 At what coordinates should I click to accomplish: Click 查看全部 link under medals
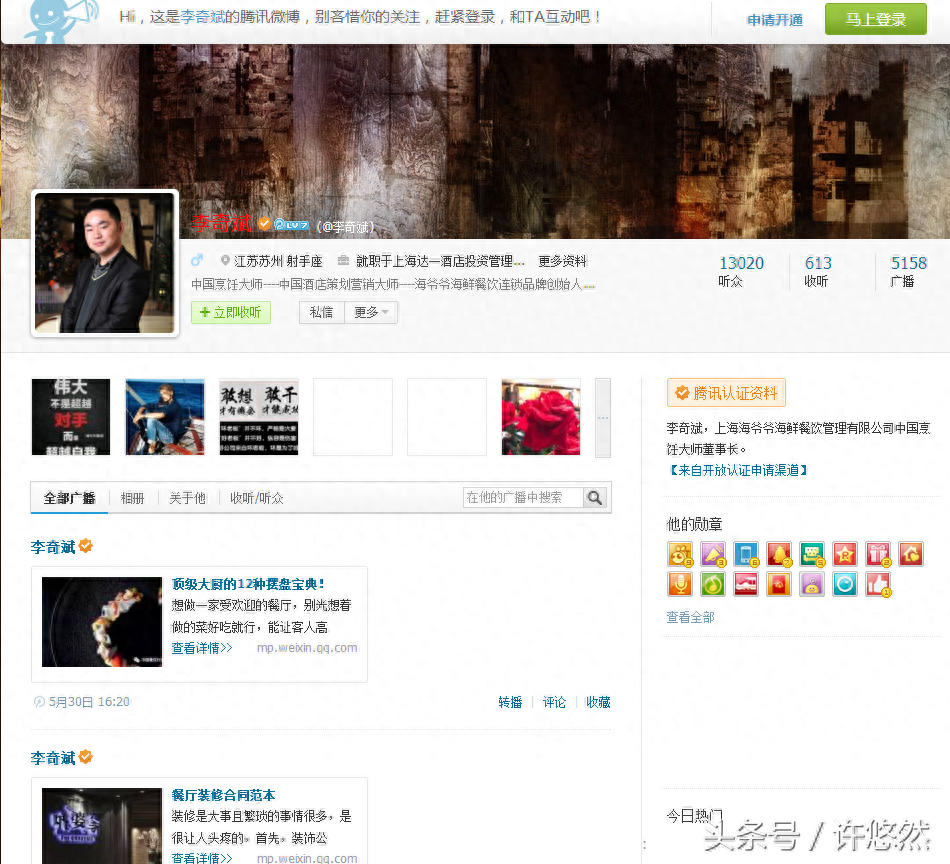[690, 618]
